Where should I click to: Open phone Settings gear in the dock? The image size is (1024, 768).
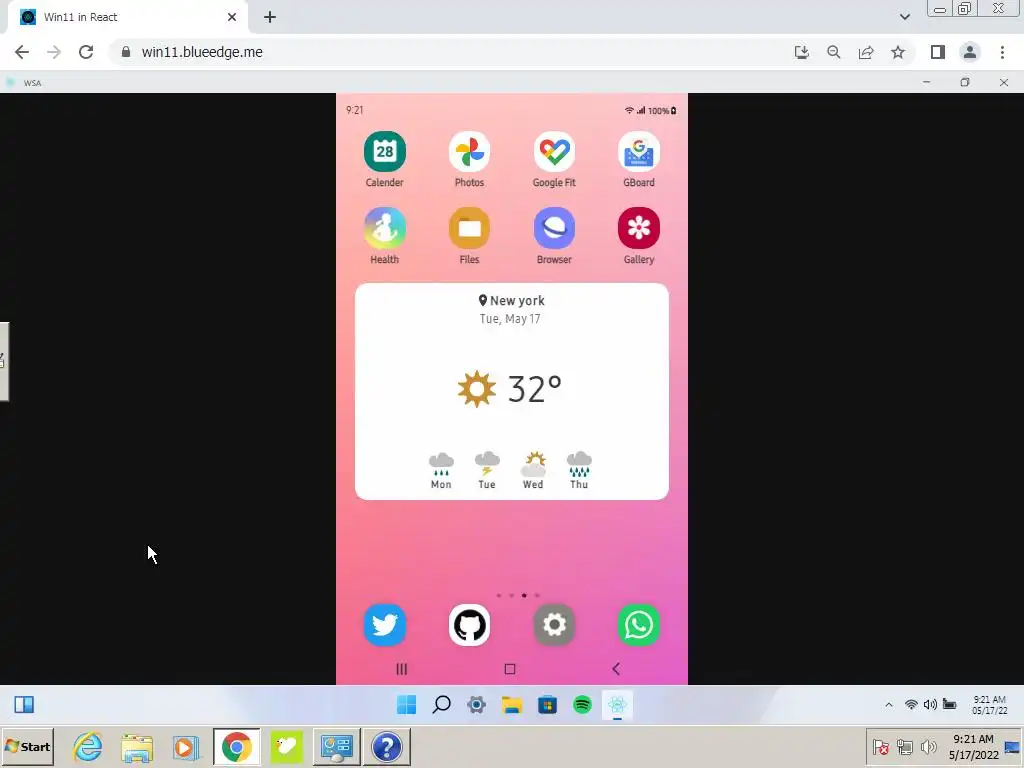[x=554, y=625]
